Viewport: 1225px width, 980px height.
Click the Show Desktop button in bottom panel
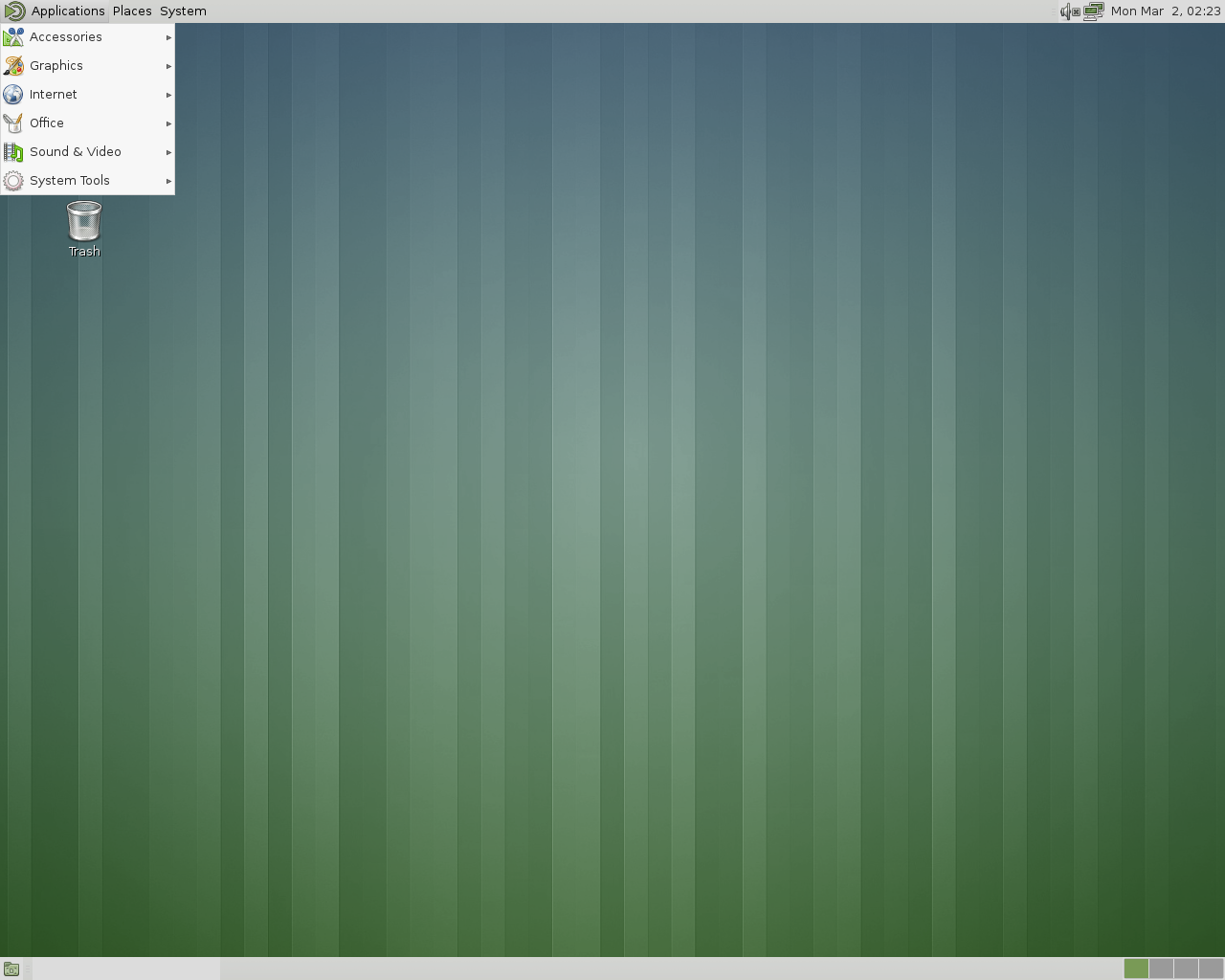point(11,969)
